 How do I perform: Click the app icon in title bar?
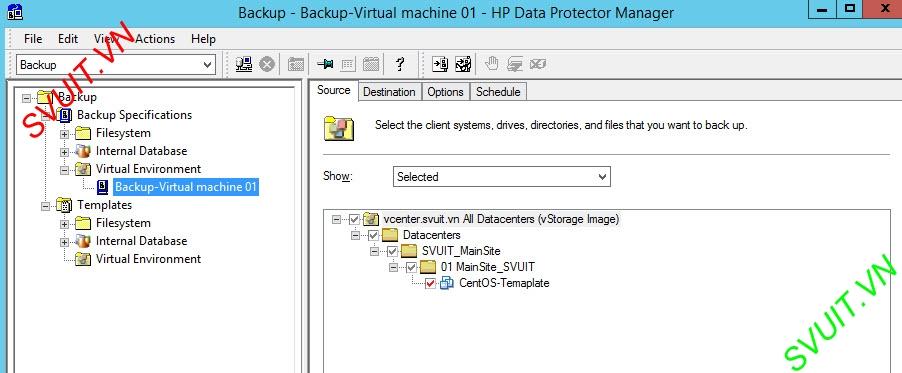tap(16, 11)
